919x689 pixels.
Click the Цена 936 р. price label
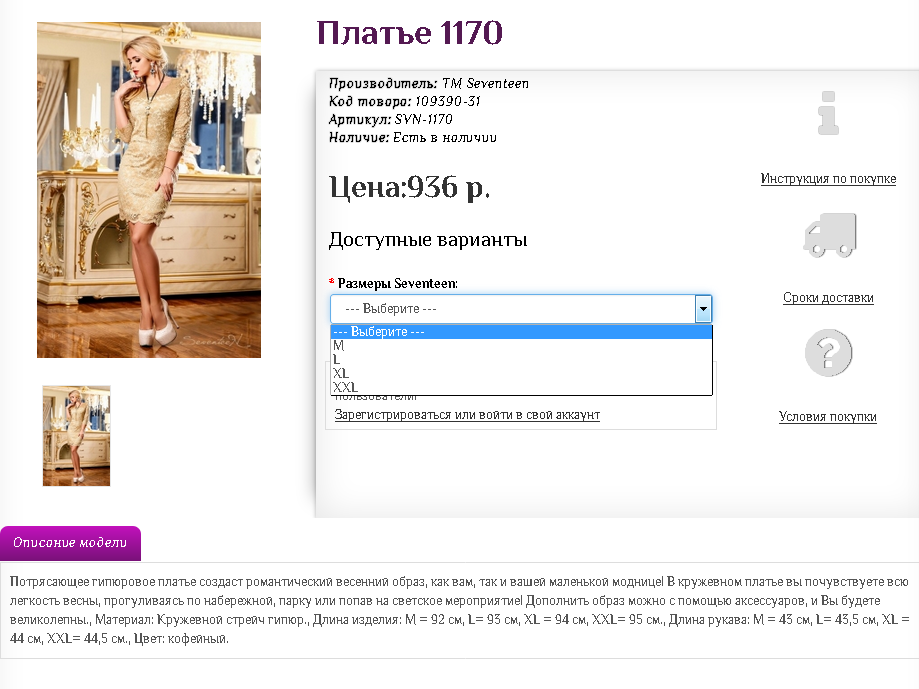click(x=410, y=187)
